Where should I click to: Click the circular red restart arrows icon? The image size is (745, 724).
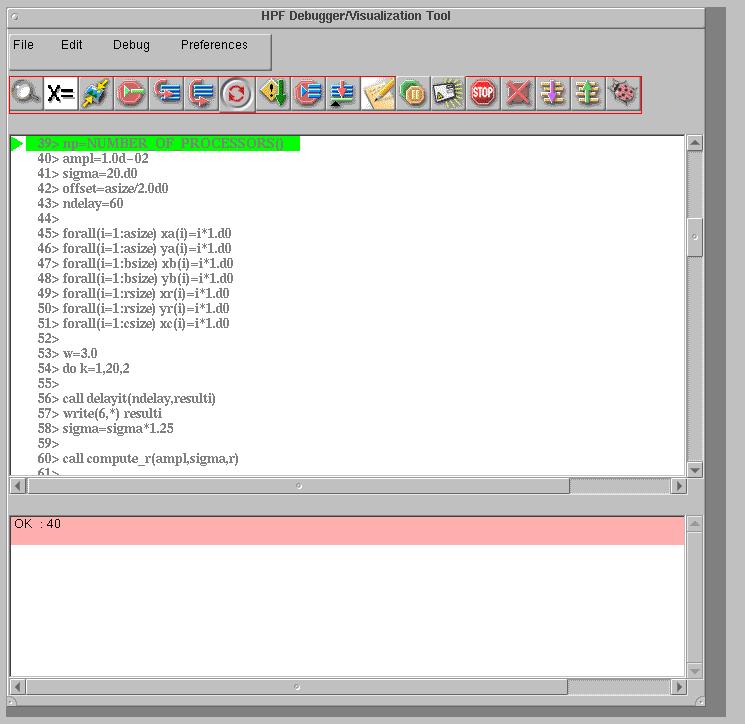tap(237, 93)
